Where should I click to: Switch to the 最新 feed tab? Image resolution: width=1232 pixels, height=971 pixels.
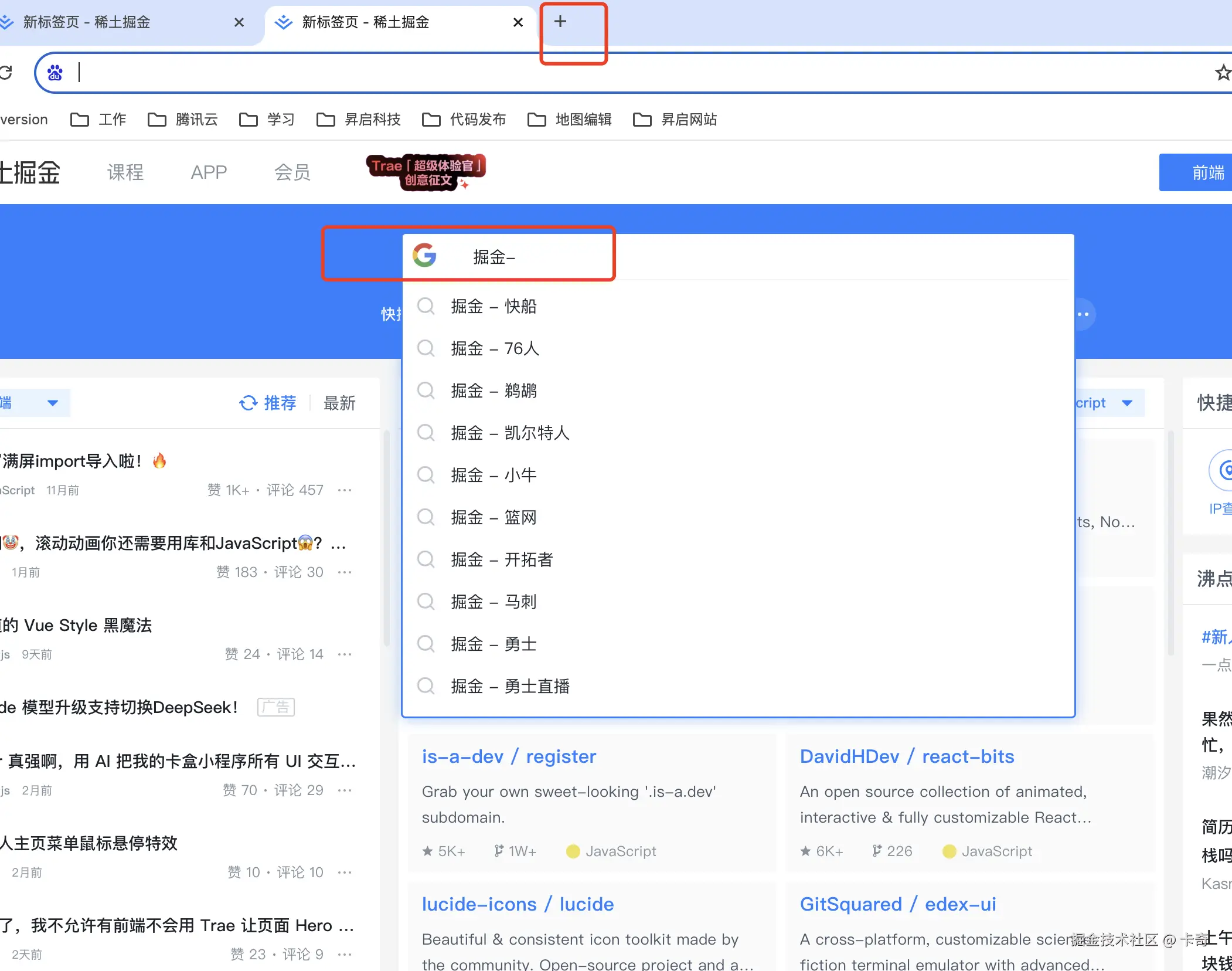point(339,403)
